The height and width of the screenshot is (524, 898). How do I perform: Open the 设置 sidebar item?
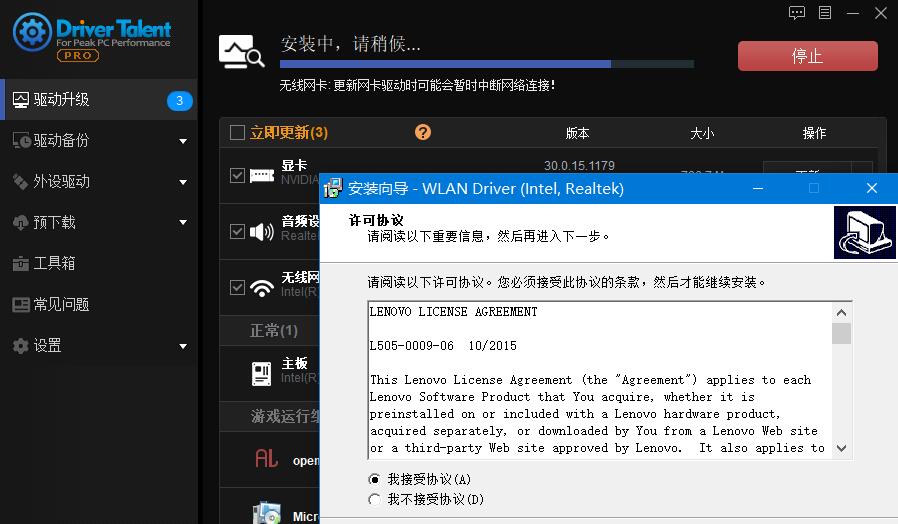100,345
